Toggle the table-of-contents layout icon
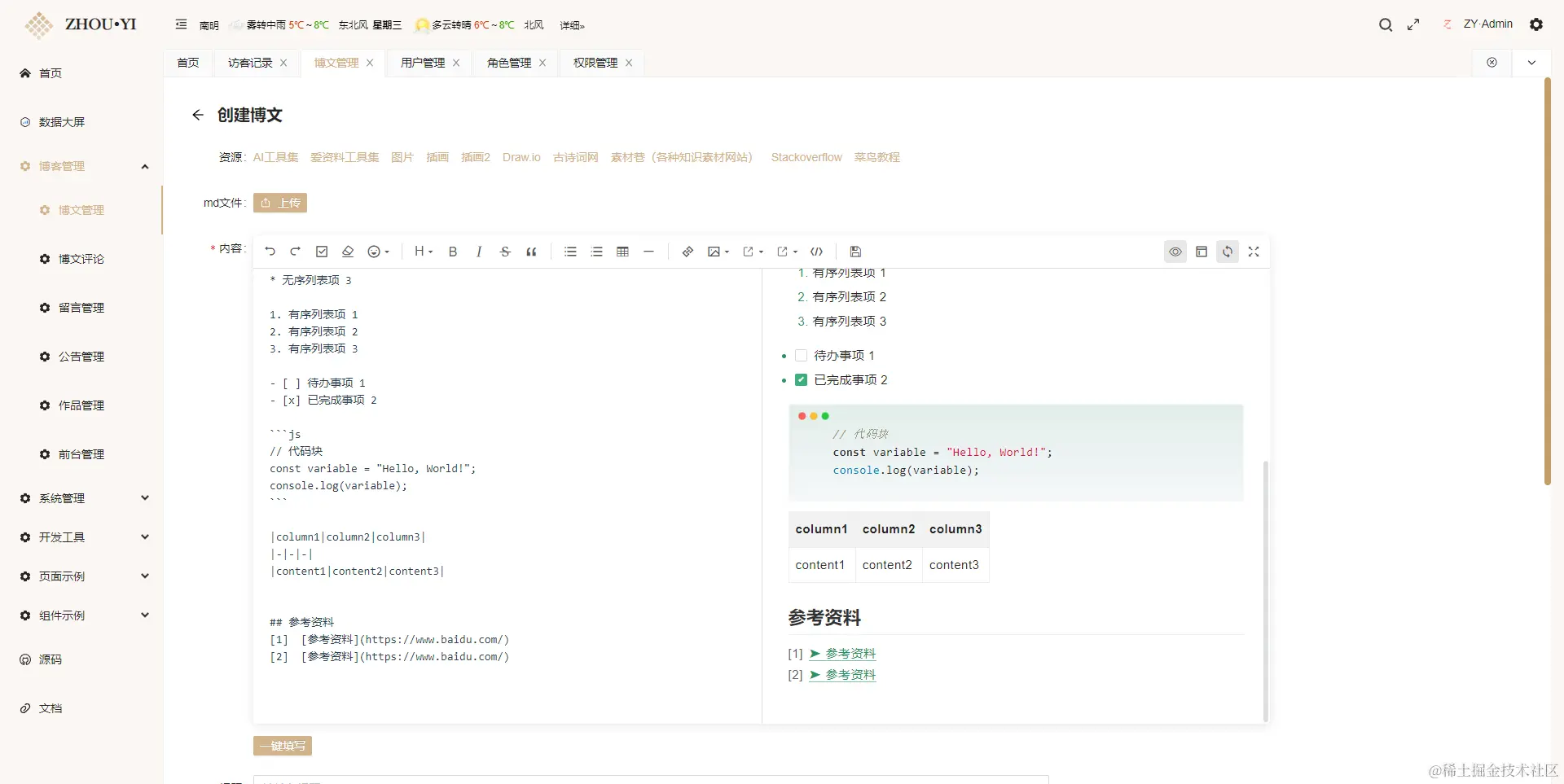The height and width of the screenshot is (784, 1564). pyautogui.click(x=1202, y=252)
